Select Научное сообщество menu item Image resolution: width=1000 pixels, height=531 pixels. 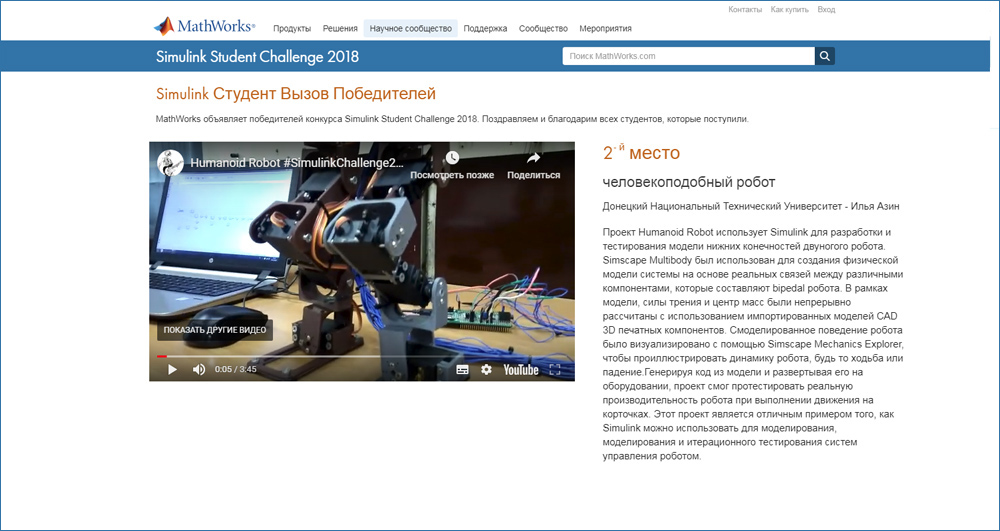pos(411,29)
